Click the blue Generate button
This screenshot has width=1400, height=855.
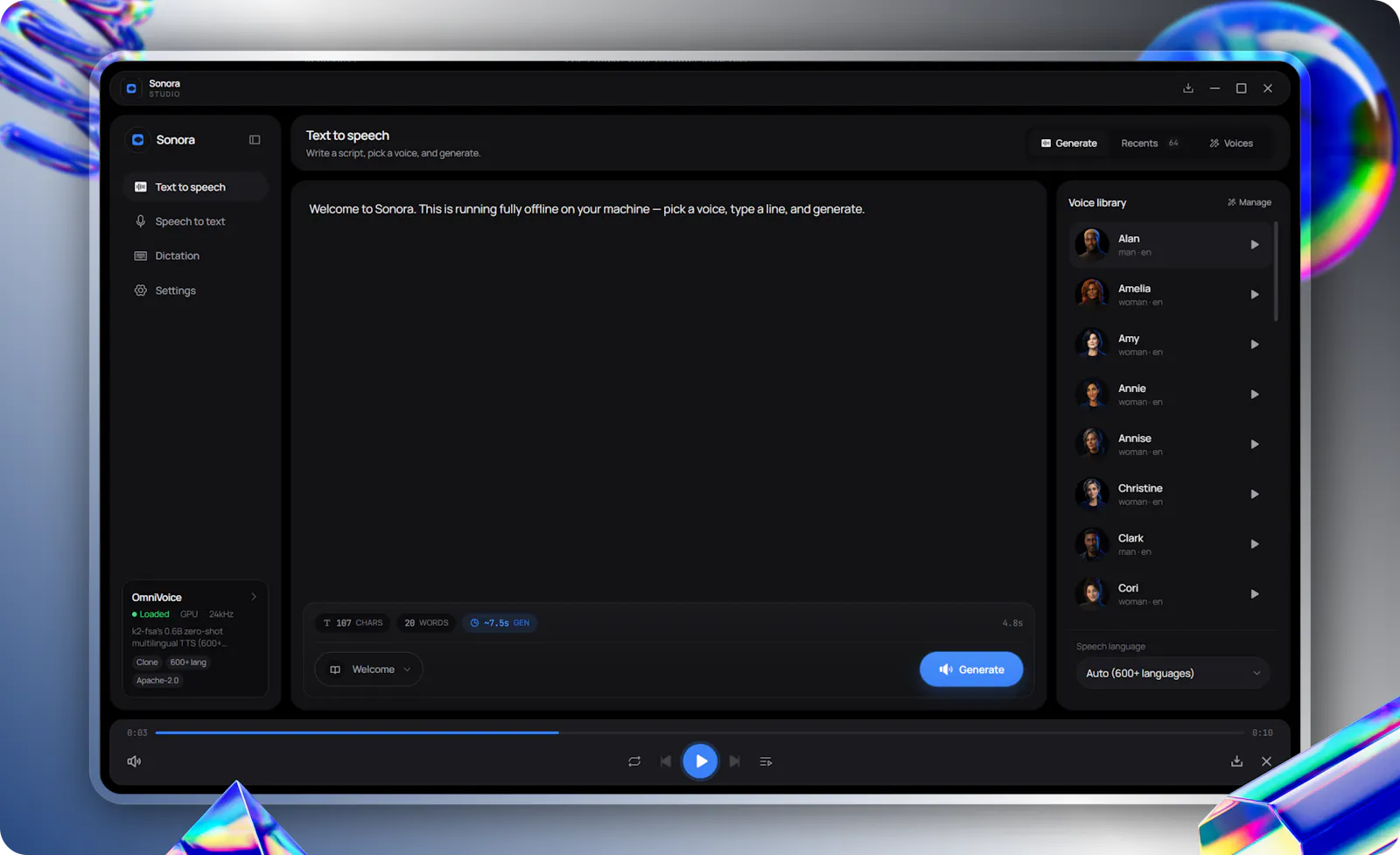click(x=971, y=669)
